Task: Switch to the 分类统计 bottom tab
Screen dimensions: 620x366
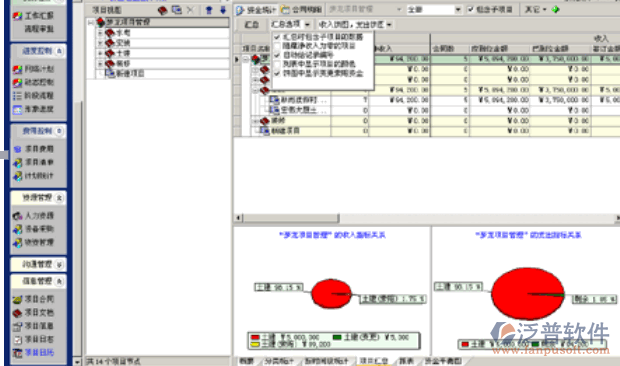Action: (x=279, y=361)
